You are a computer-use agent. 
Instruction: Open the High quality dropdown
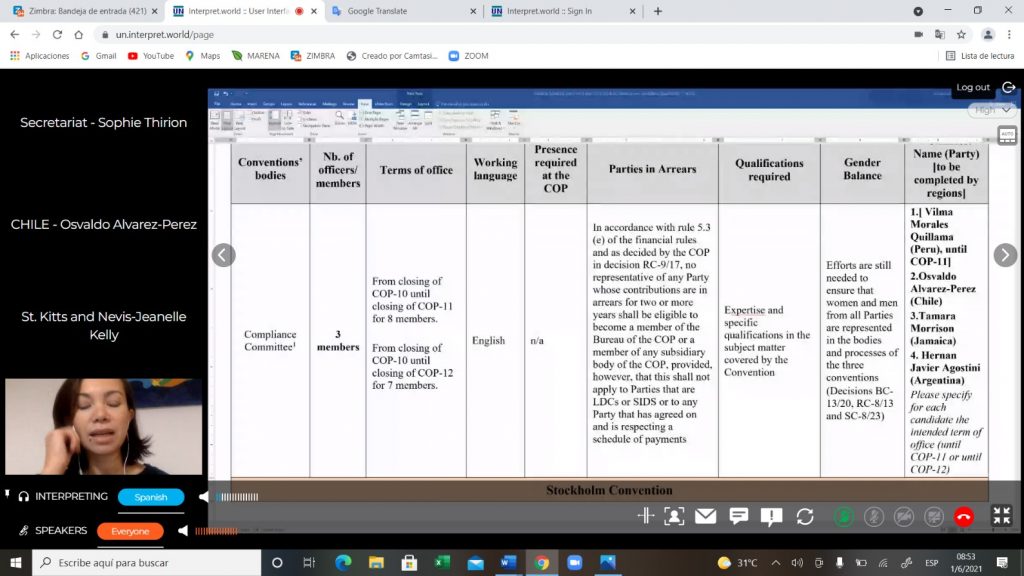[x=991, y=110]
